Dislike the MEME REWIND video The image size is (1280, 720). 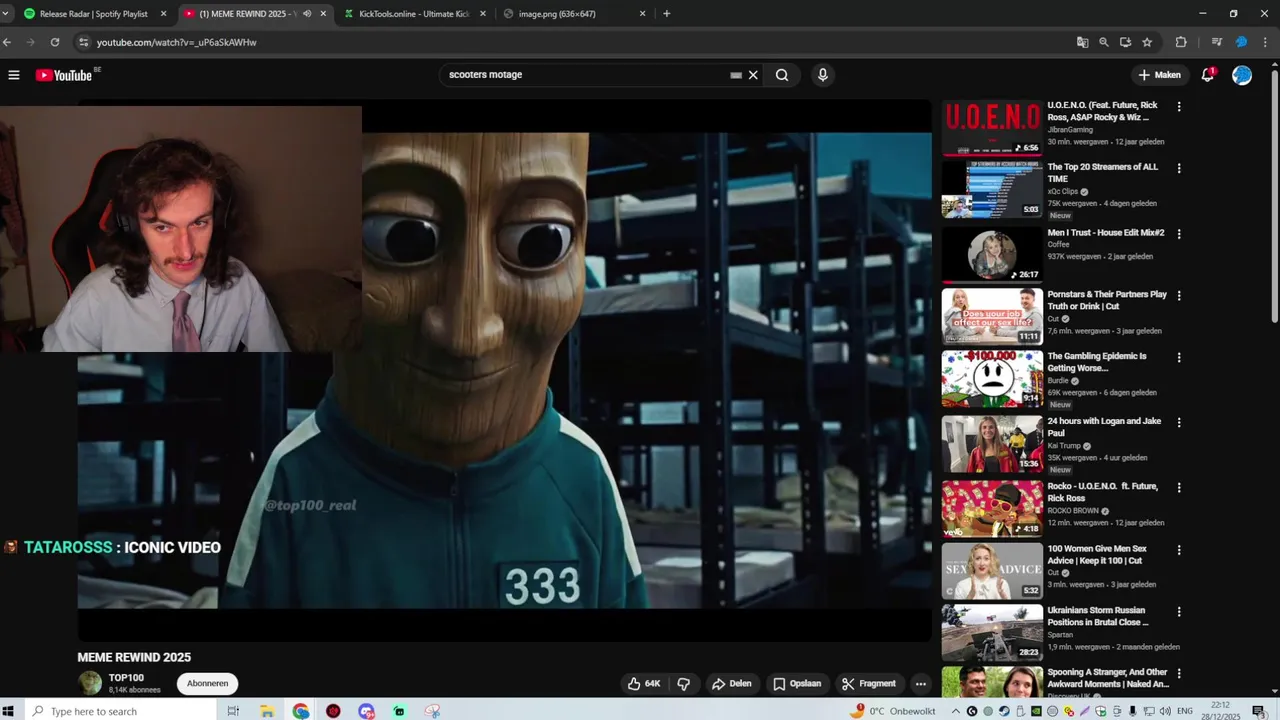(684, 684)
